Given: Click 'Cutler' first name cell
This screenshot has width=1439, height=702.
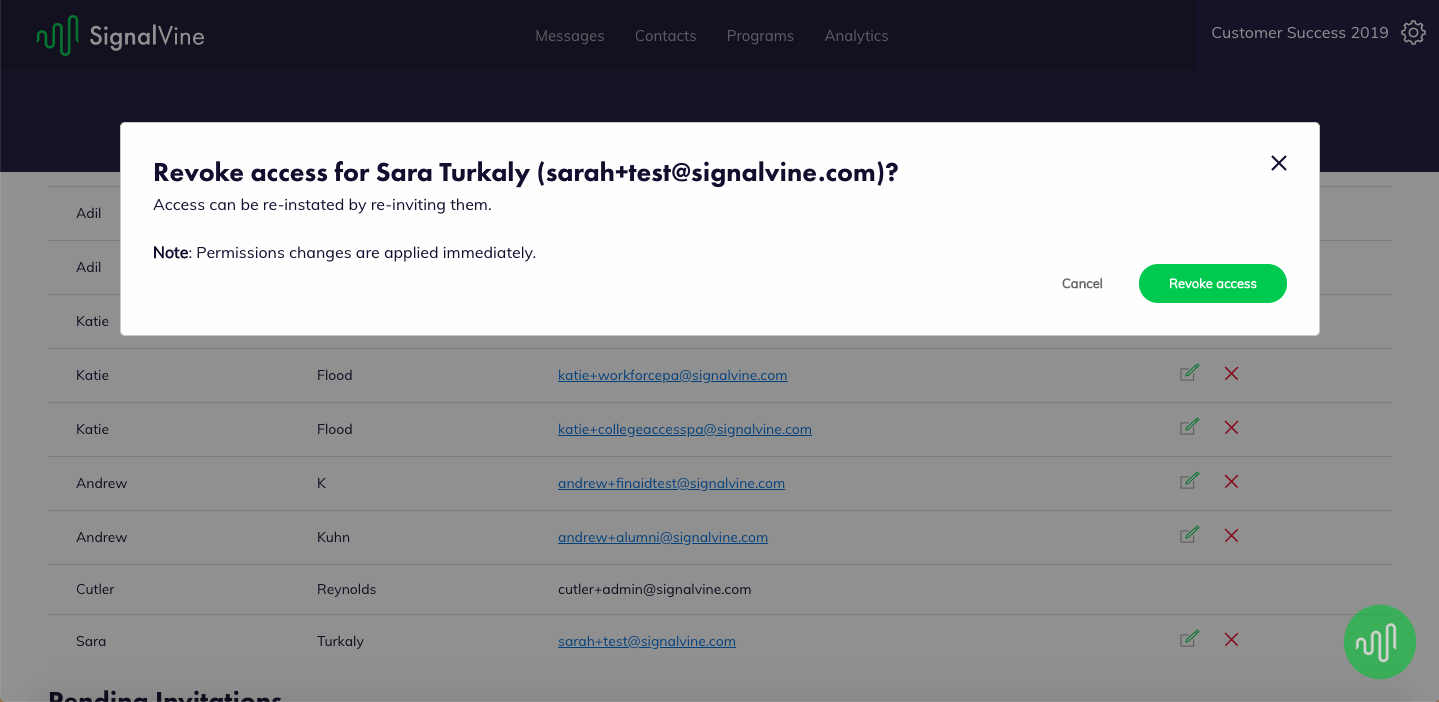Looking at the screenshot, I should coord(95,589).
